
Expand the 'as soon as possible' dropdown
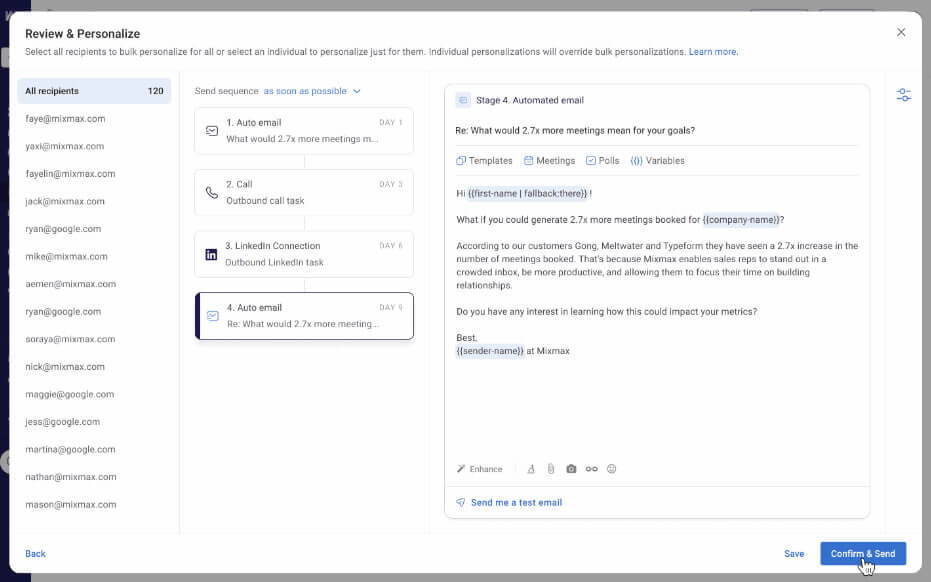point(311,91)
